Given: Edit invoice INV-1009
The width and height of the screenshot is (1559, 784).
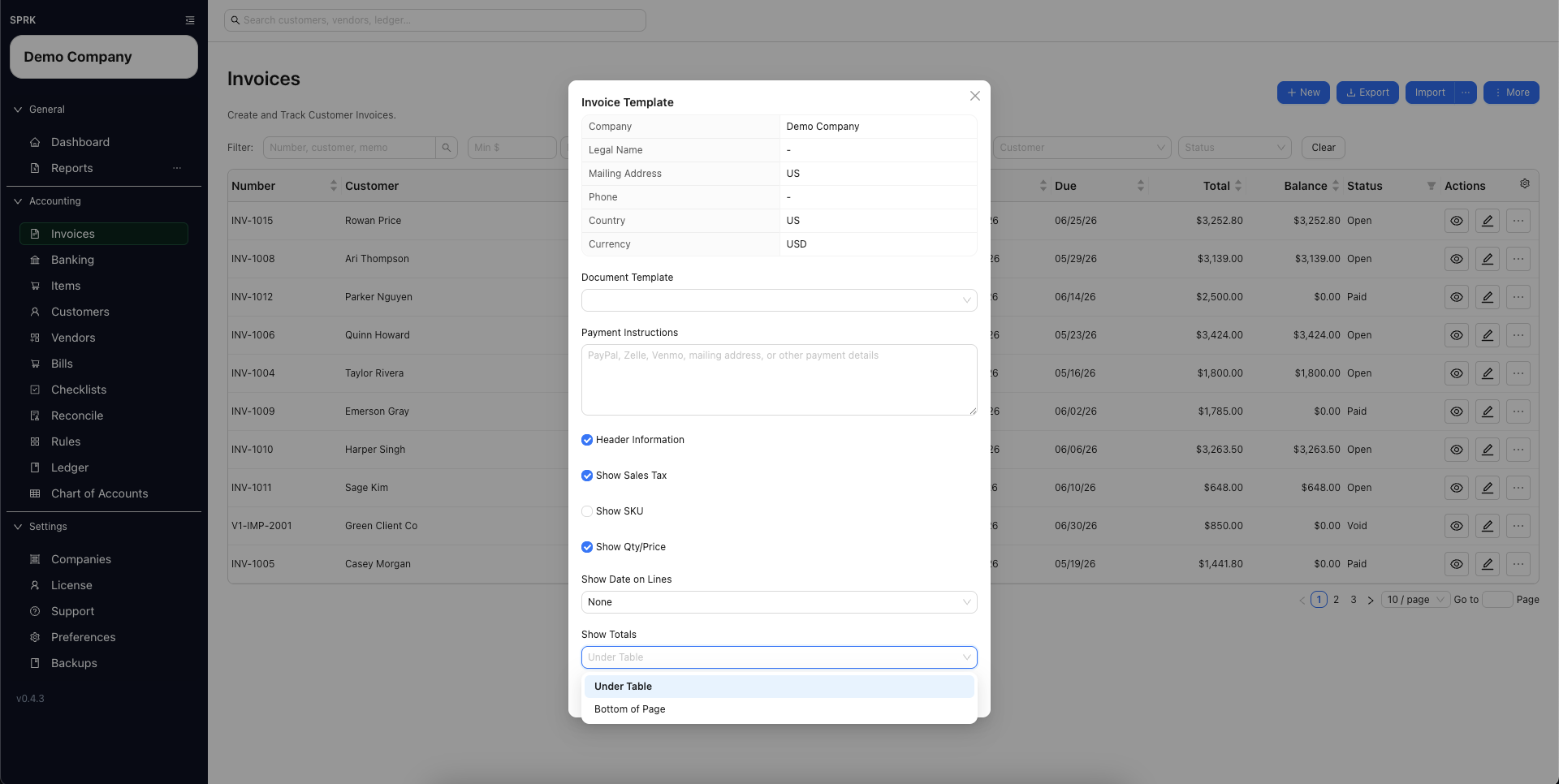Looking at the screenshot, I should pos(1488,411).
